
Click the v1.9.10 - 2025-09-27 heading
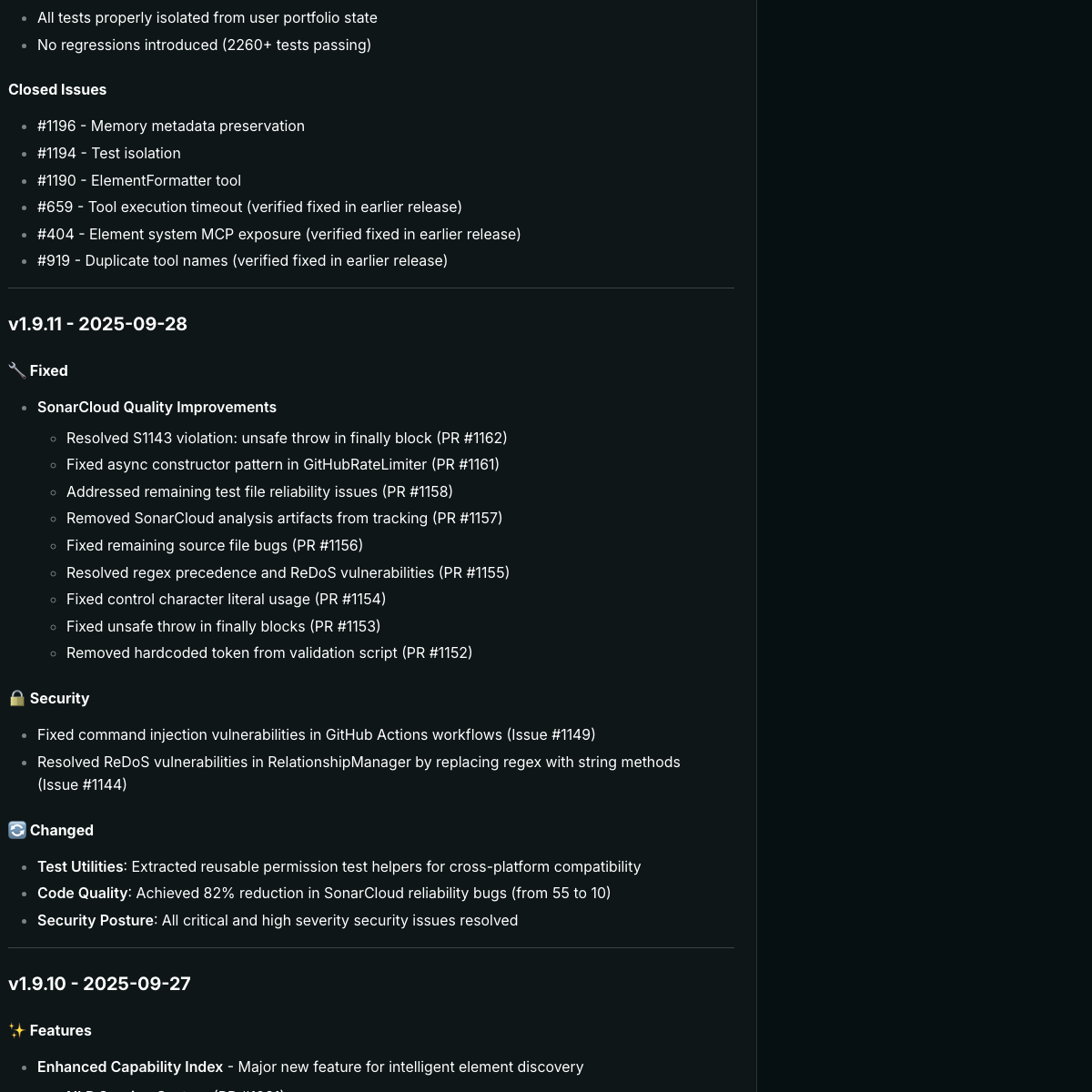point(99,984)
